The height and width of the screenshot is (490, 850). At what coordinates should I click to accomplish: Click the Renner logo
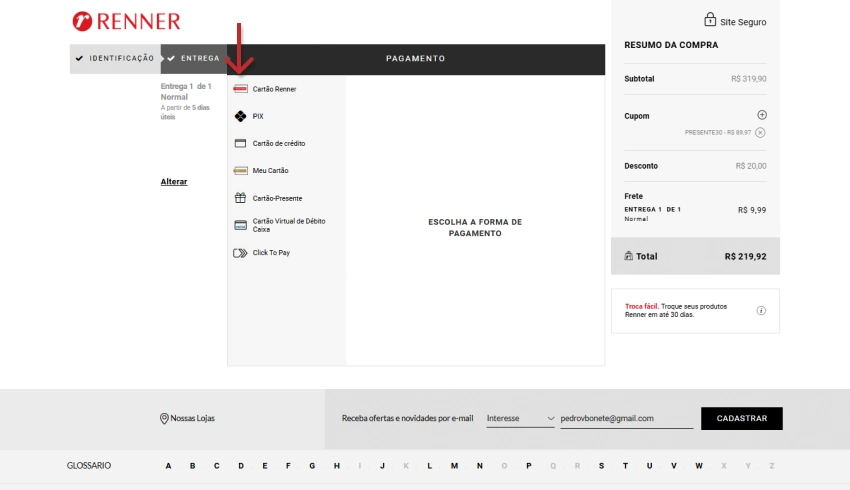click(126, 21)
